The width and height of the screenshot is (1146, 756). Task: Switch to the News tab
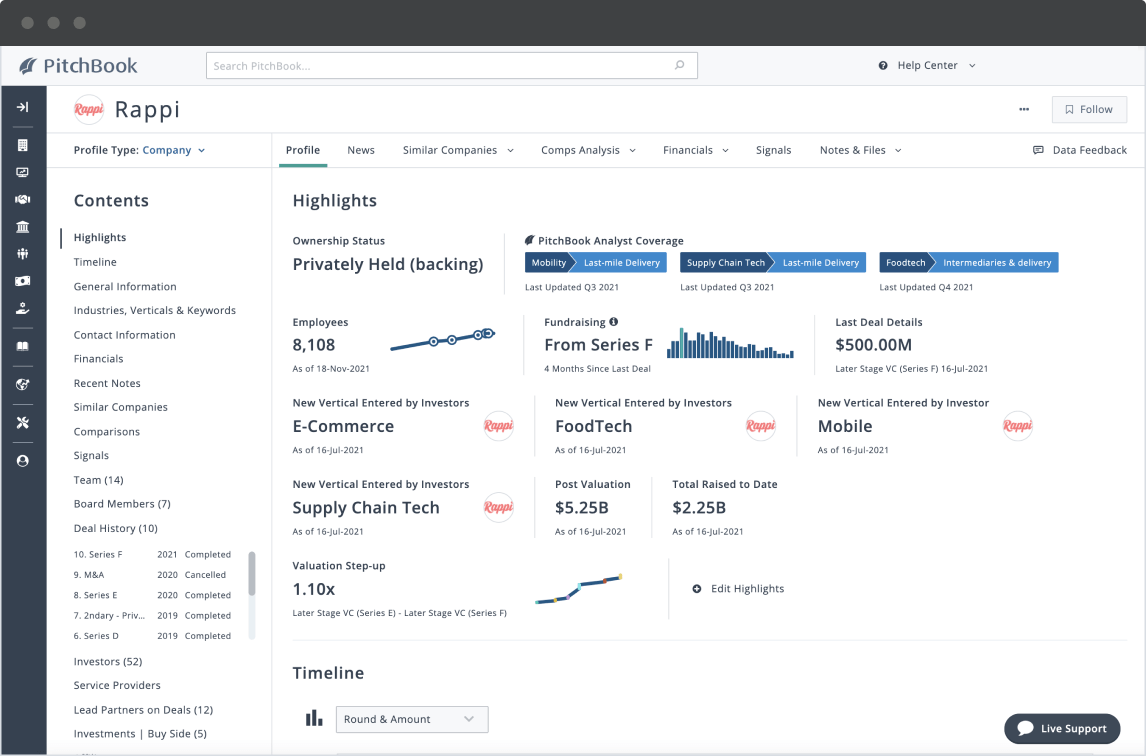[361, 150]
